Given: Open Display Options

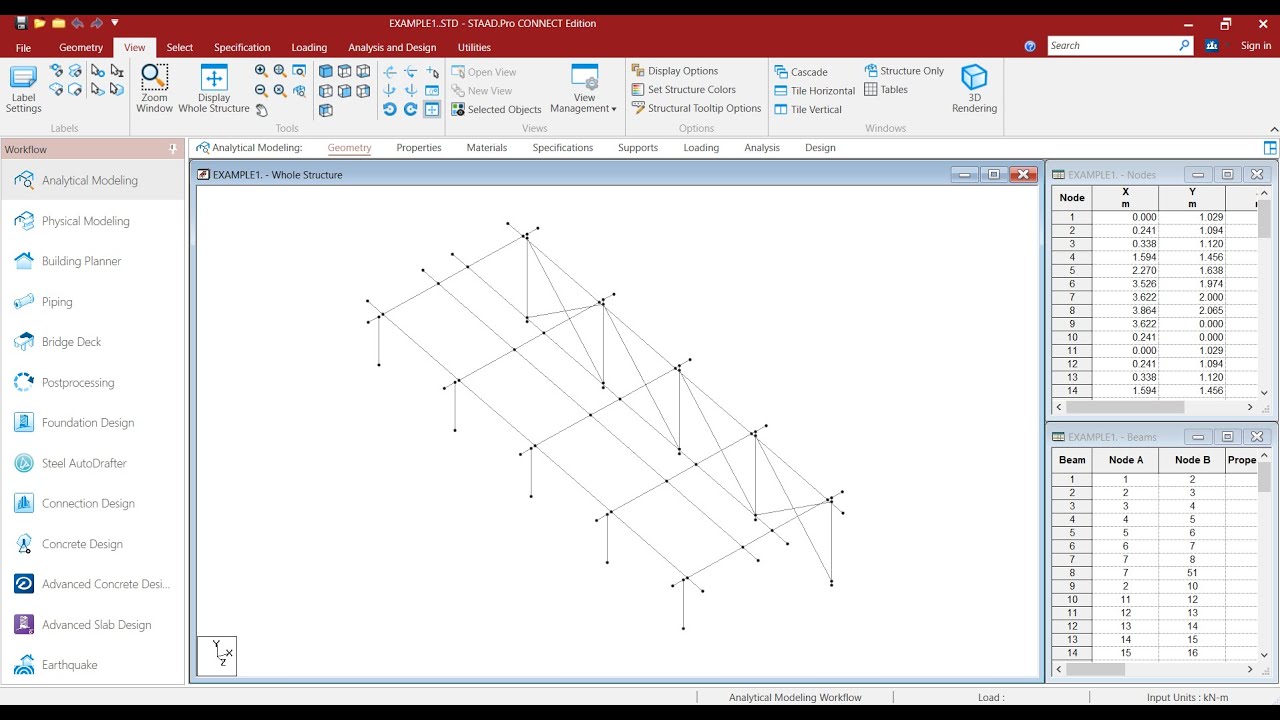Looking at the screenshot, I should tap(675, 71).
